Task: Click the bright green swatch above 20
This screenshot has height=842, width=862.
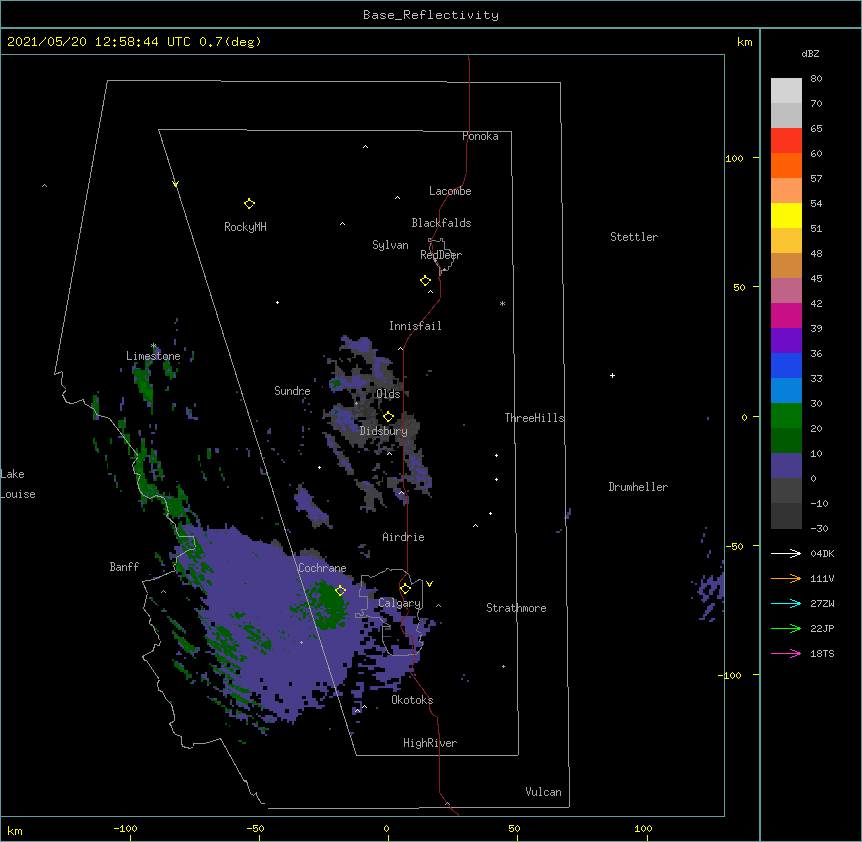Action: coord(786,416)
